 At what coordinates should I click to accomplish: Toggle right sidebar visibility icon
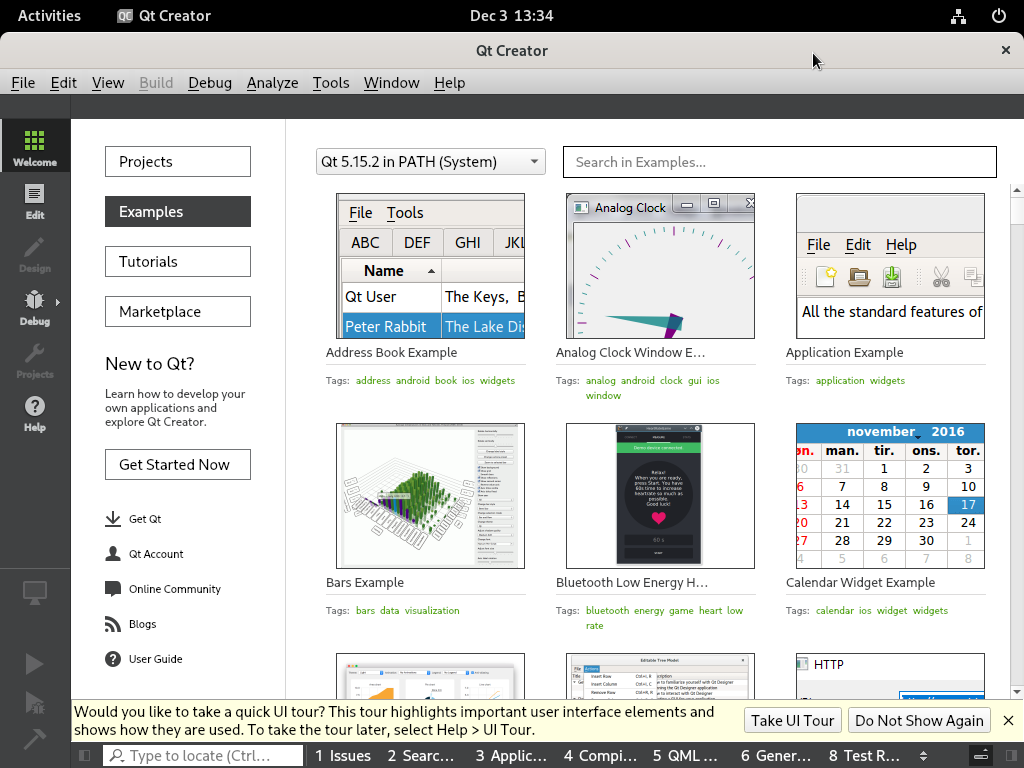point(1012,756)
